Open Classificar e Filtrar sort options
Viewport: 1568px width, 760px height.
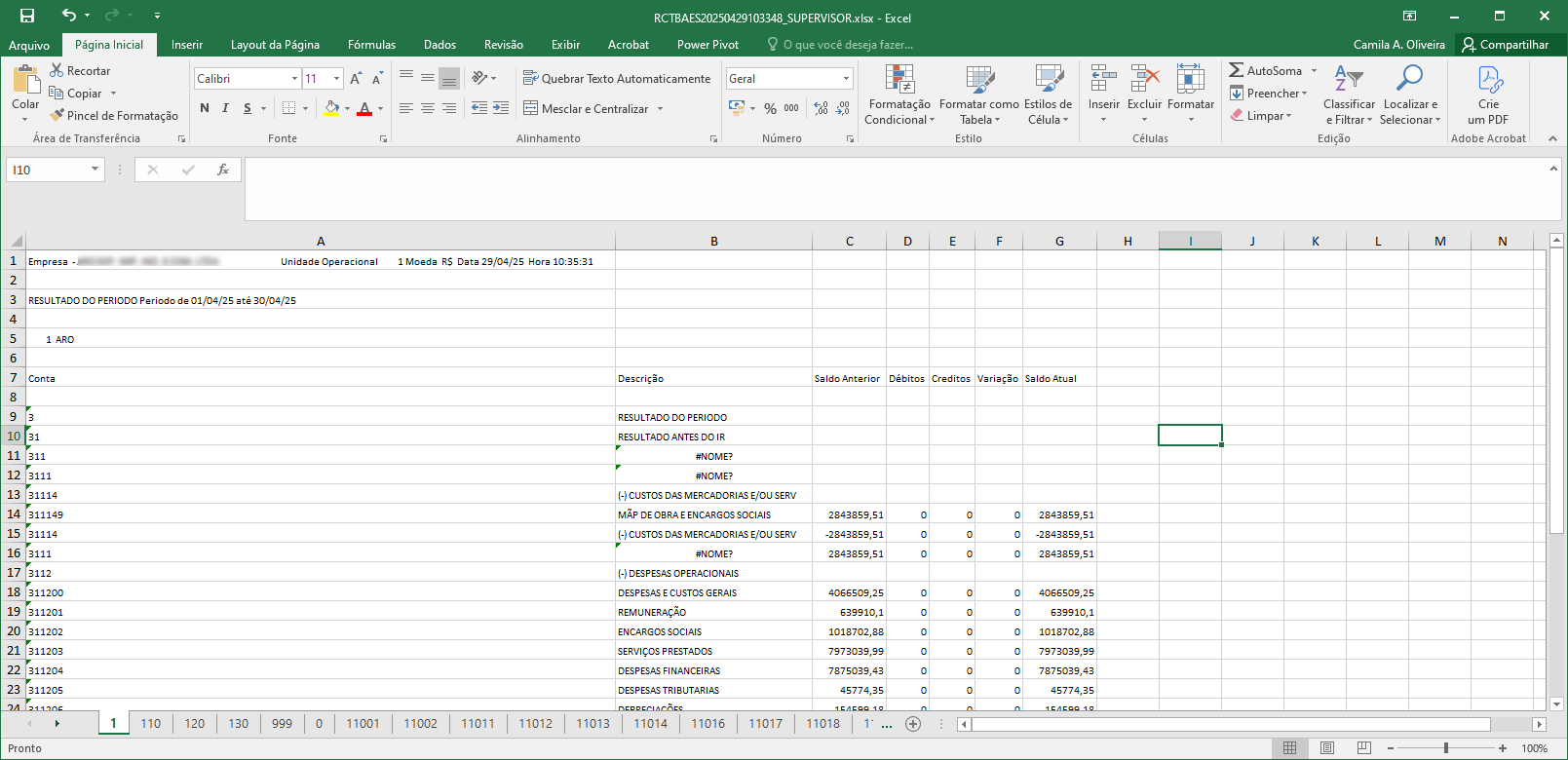[1349, 95]
